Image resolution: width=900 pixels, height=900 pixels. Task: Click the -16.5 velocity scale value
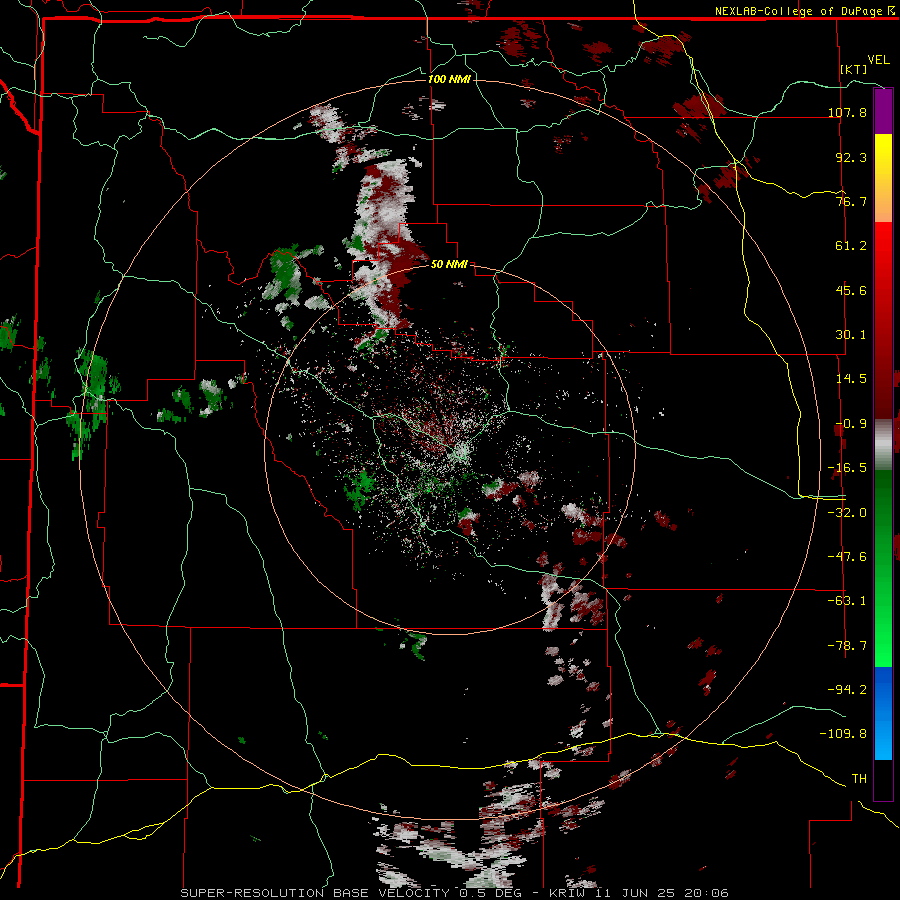(847, 468)
